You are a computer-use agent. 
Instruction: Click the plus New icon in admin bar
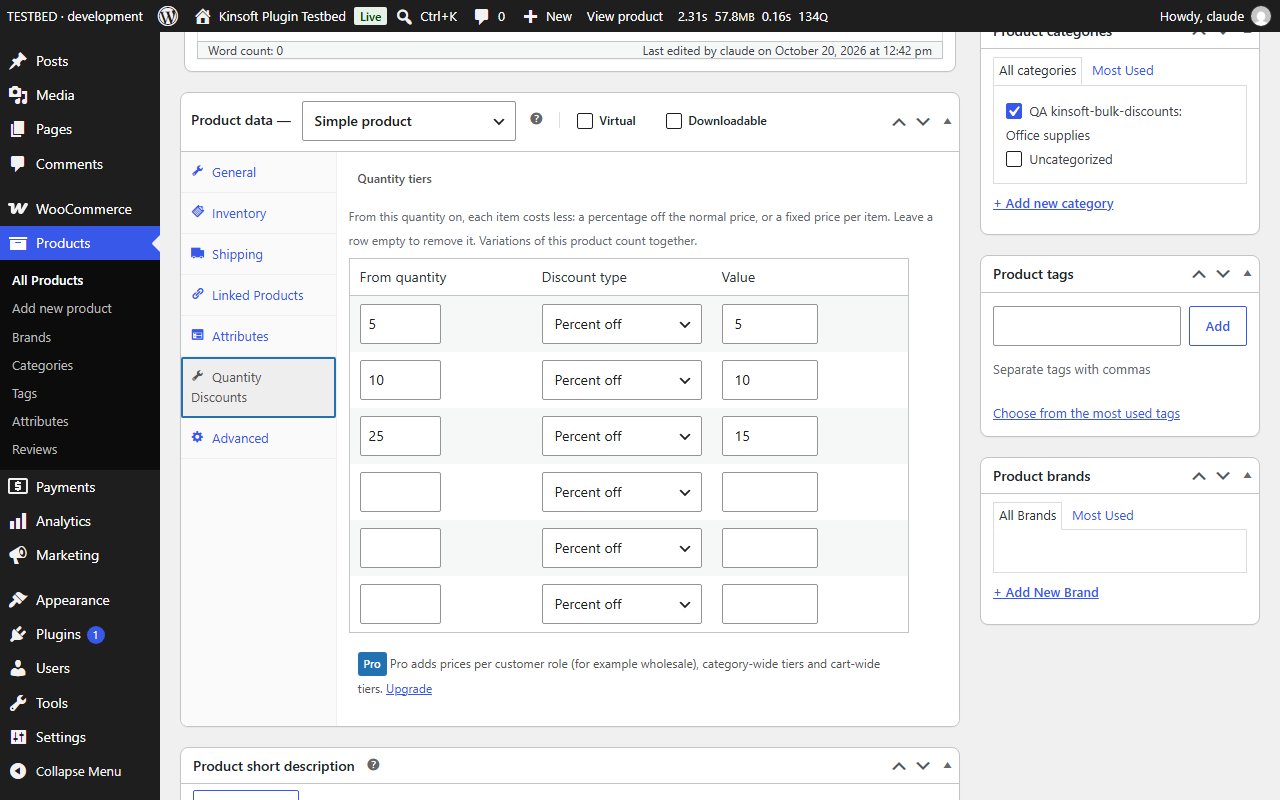point(530,17)
